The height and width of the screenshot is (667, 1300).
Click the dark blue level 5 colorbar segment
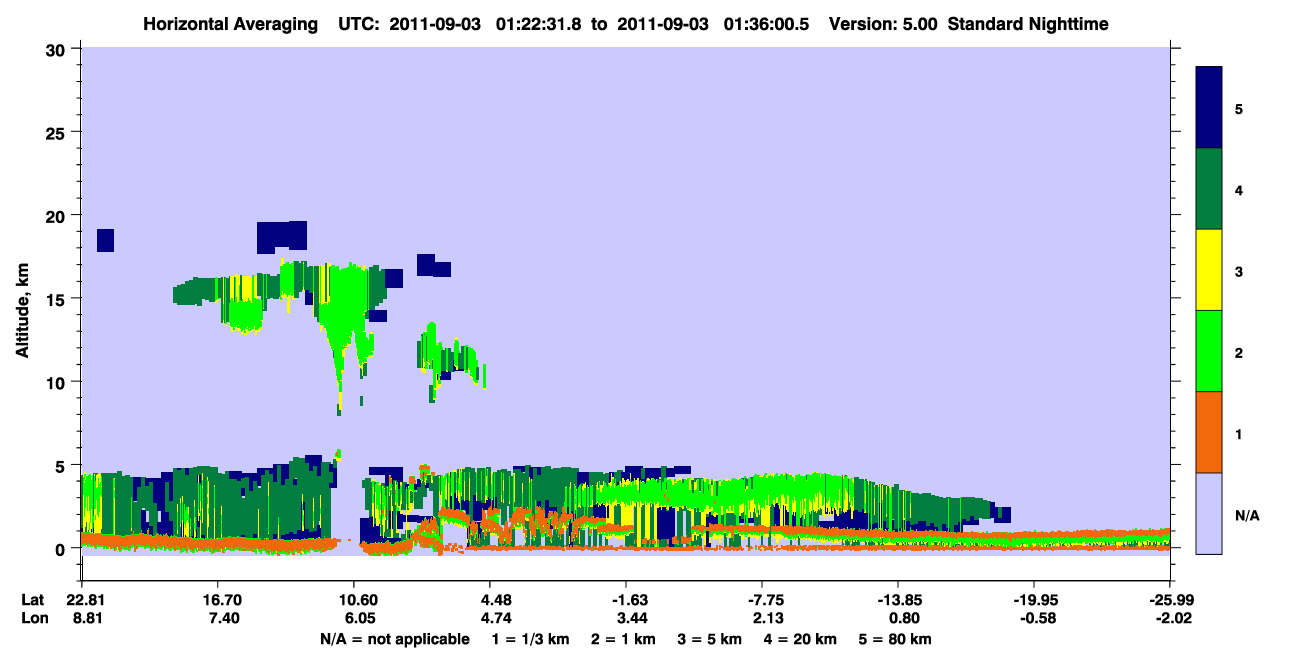tap(1209, 107)
